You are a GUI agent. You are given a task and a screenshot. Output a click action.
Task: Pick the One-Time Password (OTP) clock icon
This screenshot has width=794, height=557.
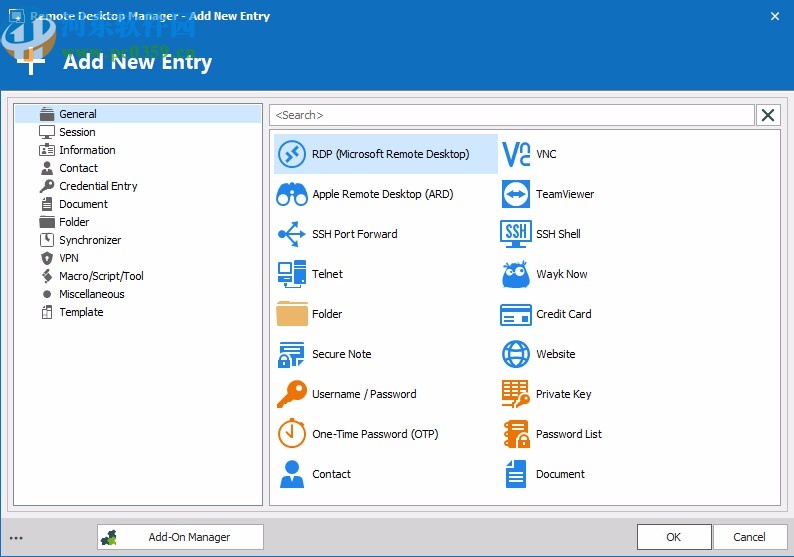pos(292,433)
